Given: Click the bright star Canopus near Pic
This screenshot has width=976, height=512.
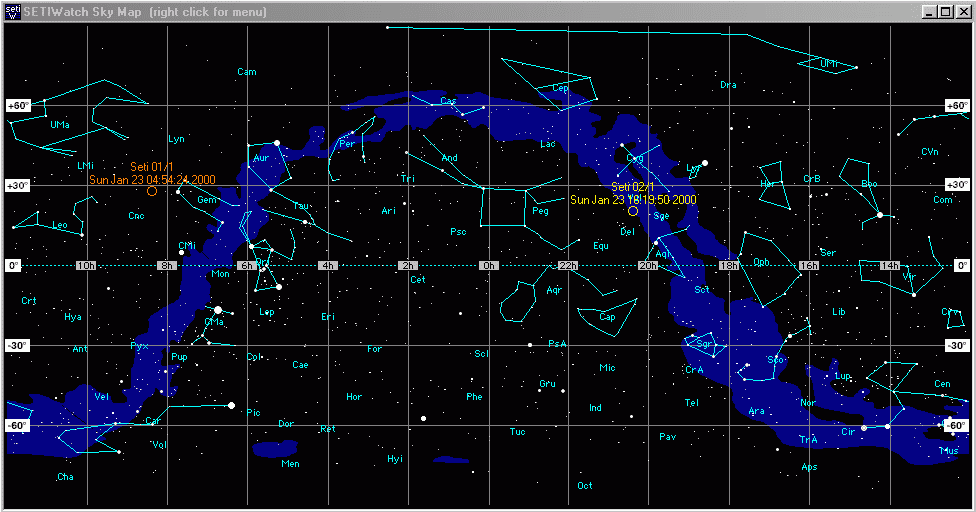Looking at the screenshot, I should coord(231,405).
